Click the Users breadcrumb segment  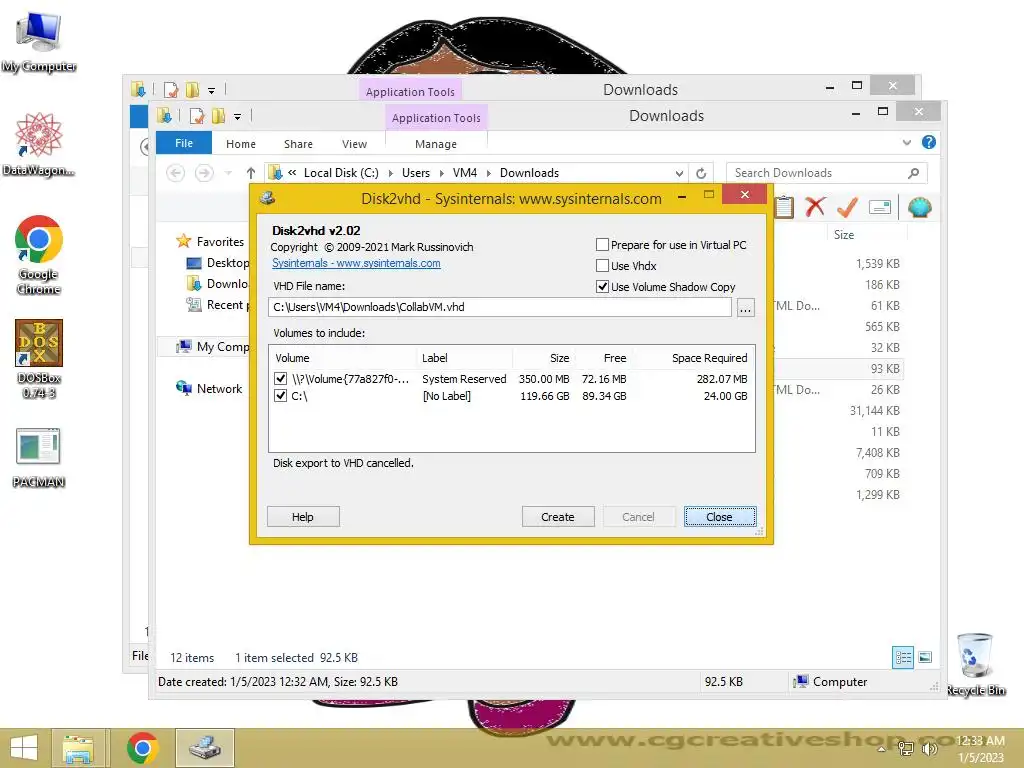click(x=416, y=173)
